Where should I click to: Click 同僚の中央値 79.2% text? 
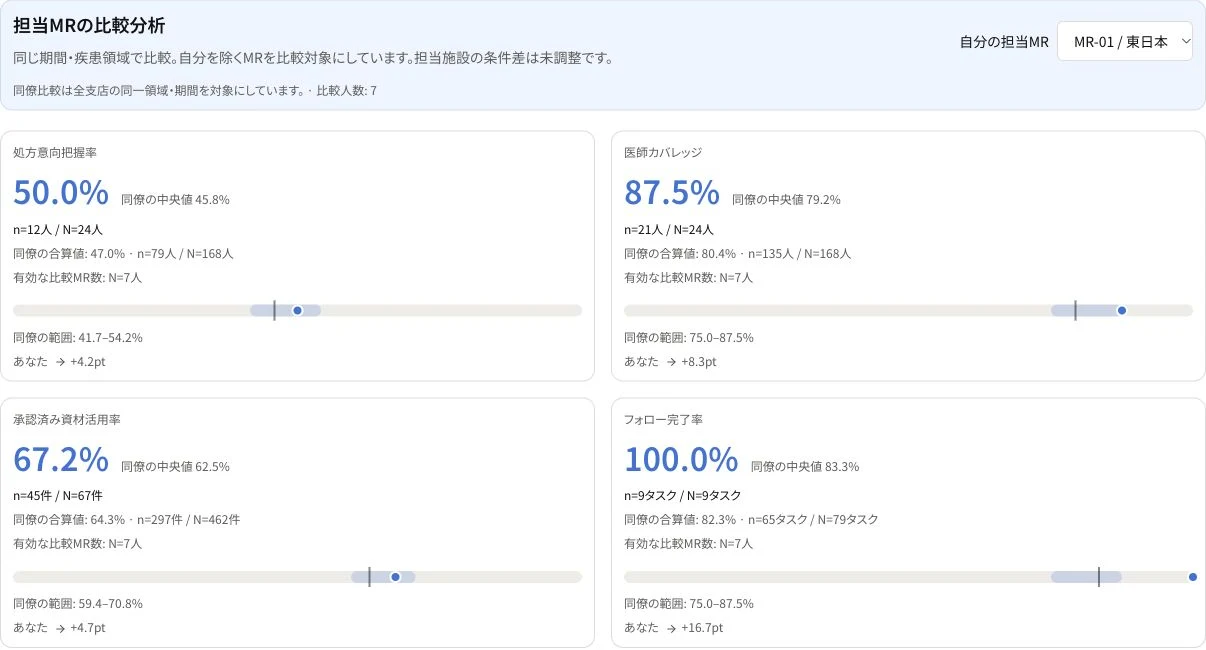pos(786,199)
